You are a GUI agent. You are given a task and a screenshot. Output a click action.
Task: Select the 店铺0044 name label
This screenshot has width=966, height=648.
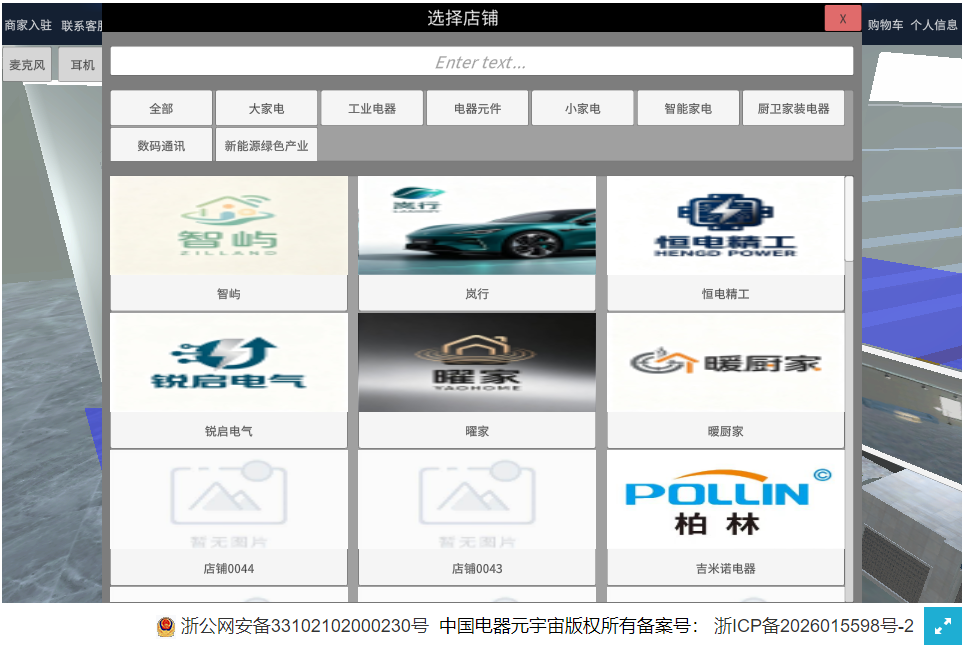click(x=229, y=569)
